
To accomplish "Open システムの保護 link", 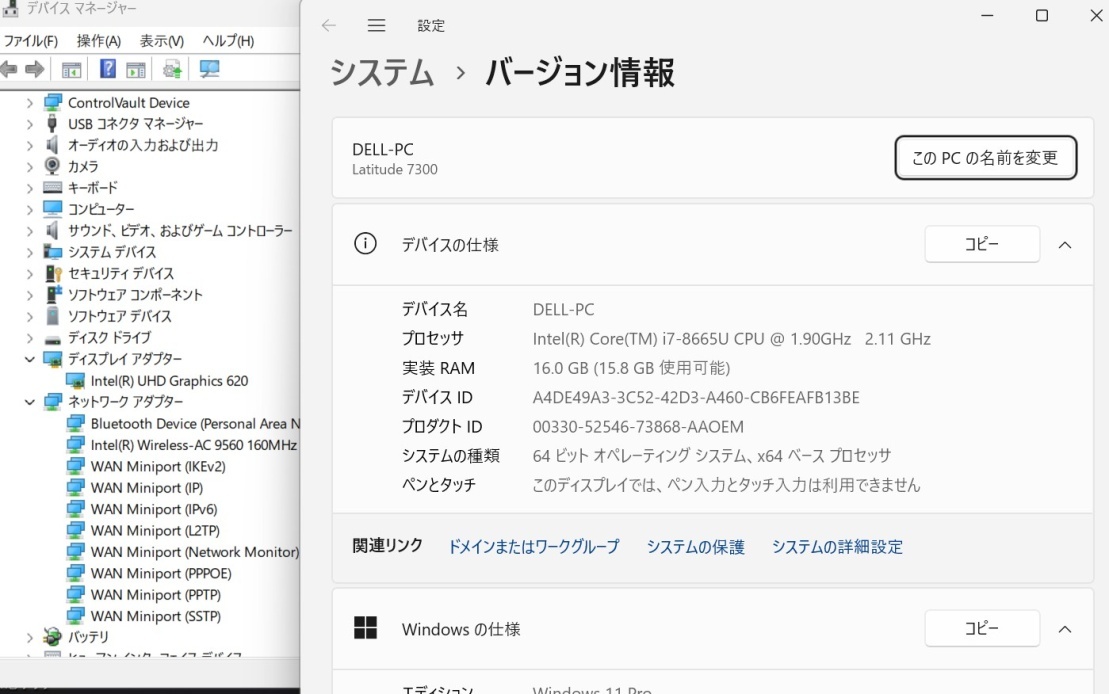I will tap(695, 546).
